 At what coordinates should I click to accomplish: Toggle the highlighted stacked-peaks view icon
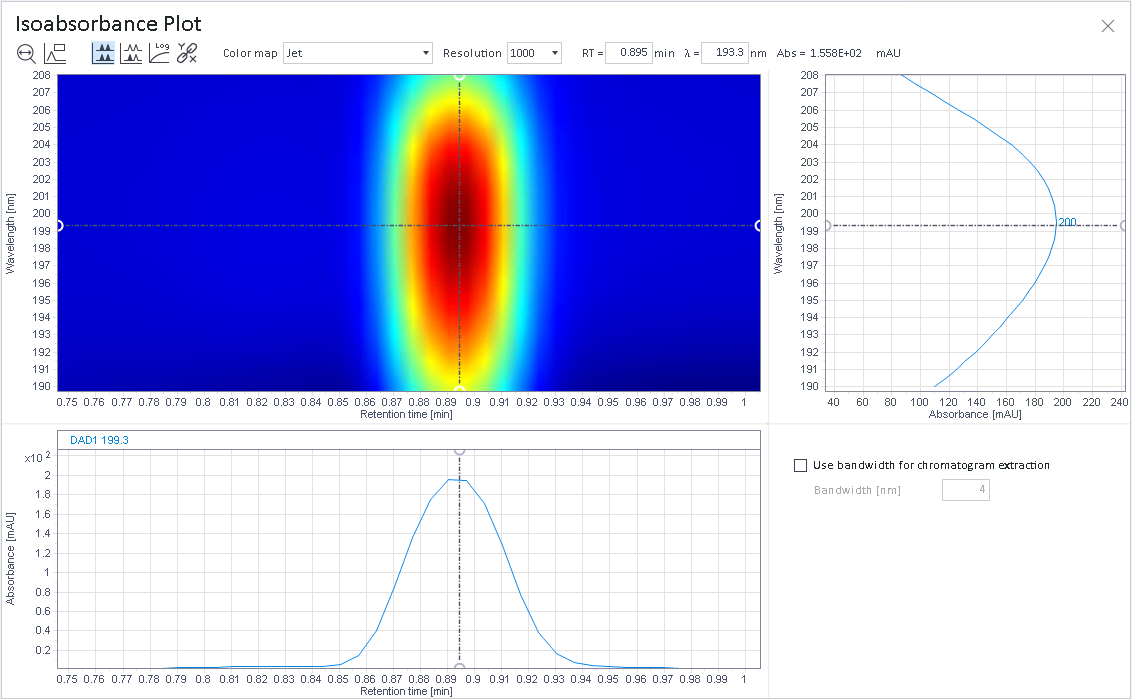coord(103,53)
